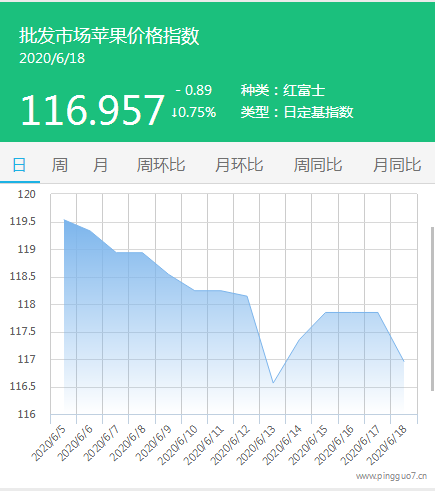Open the www.pingguo7.cn watermark link
This screenshot has width=435, height=491.
pyautogui.click(x=391, y=476)
